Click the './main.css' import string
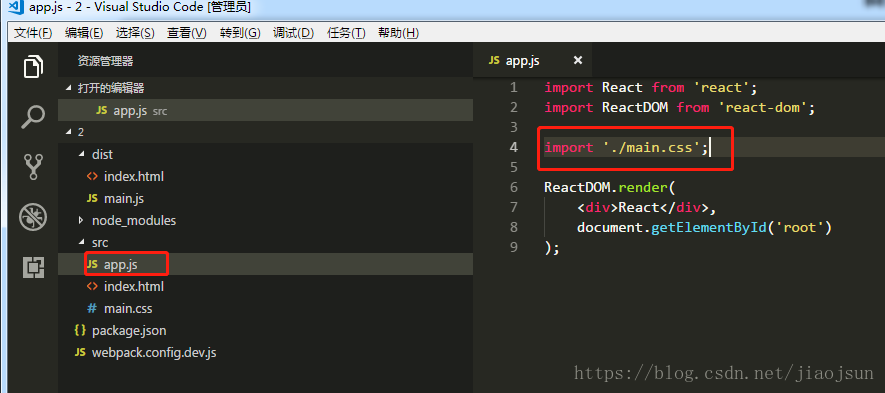This screenshot has width=885, height=393. tap(651, 147)
